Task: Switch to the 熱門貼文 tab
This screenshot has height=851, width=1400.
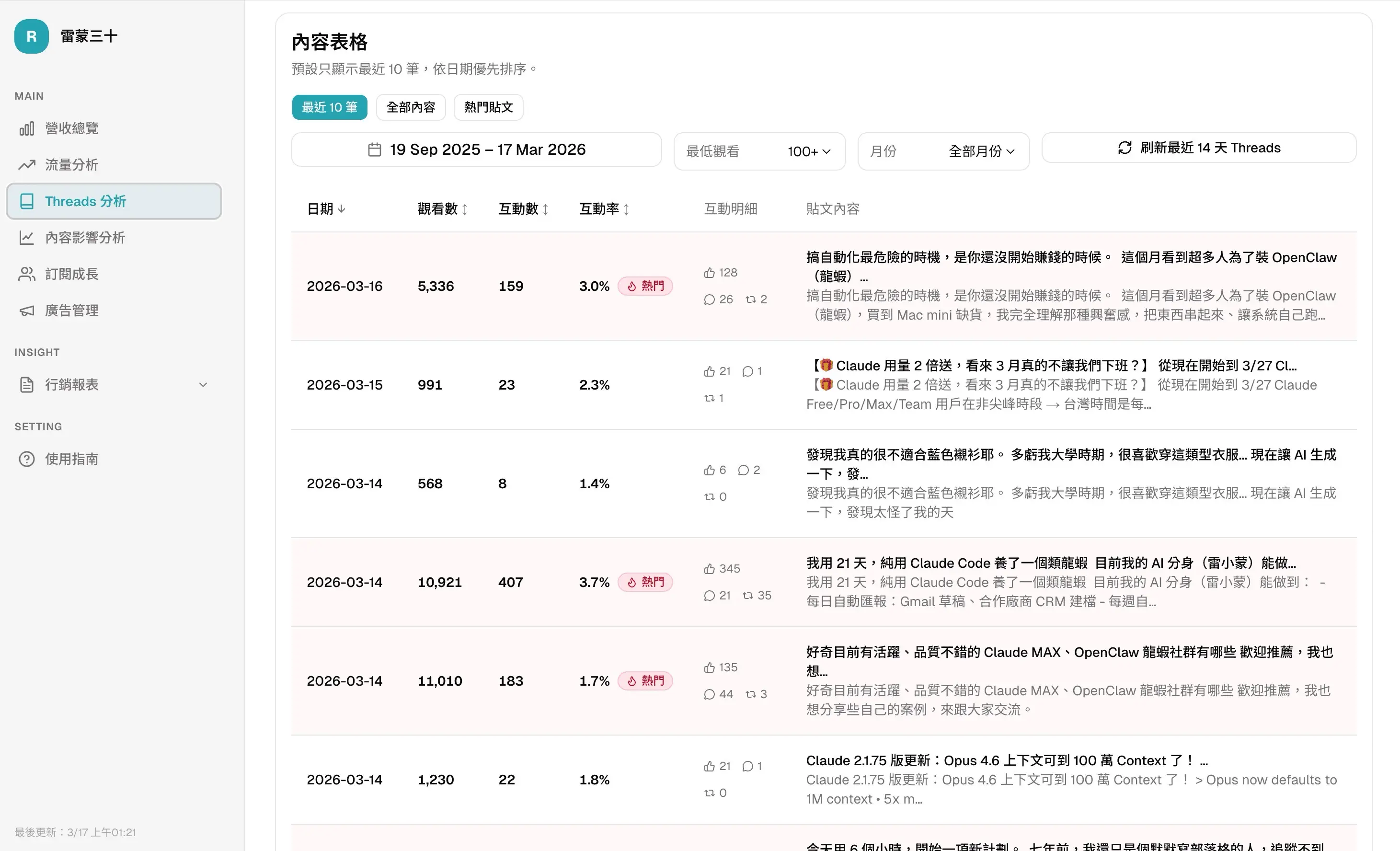Action: point(488,107)
